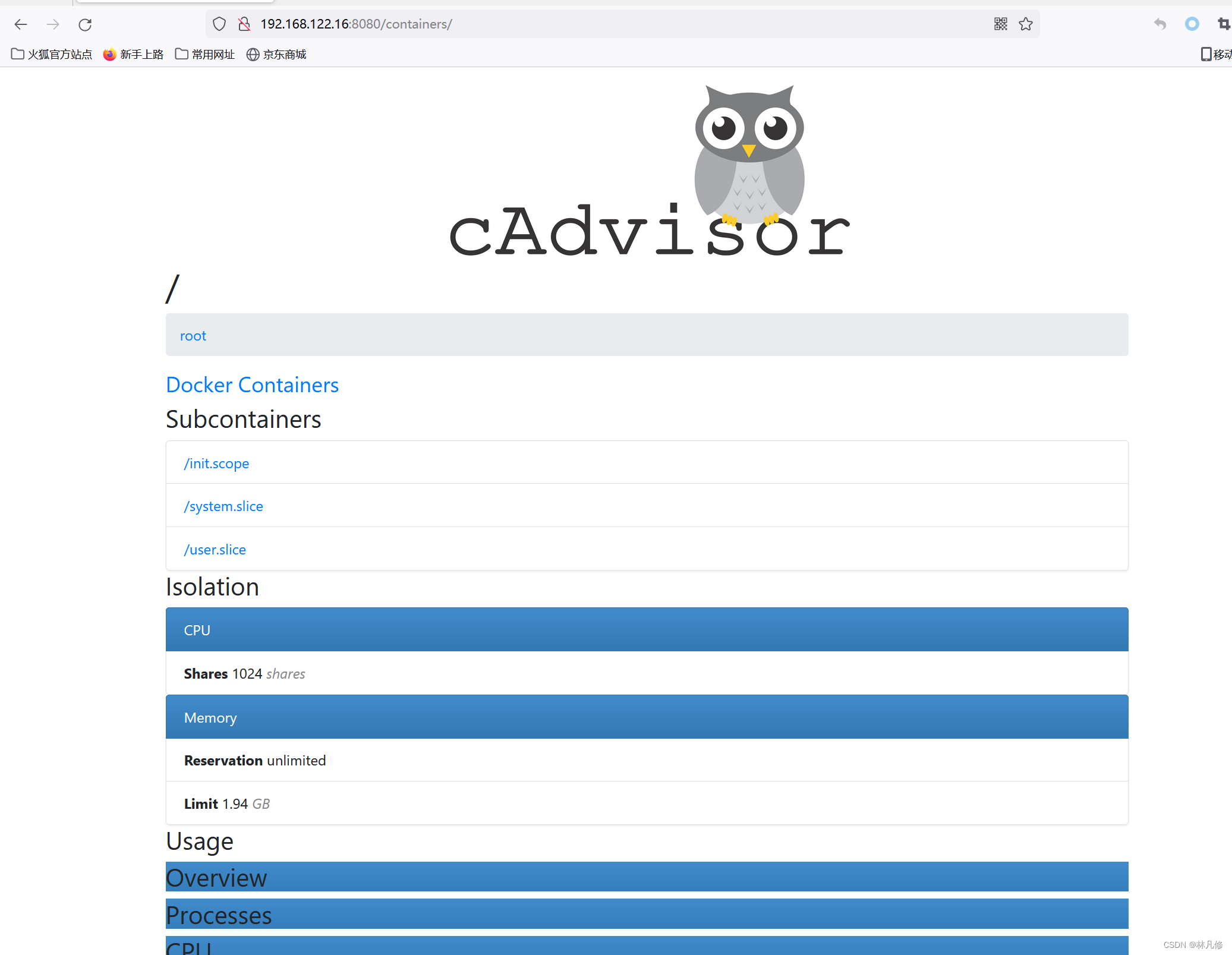The height and width of the screenshot is (955, 1232).
Task: Navigate to the root container link
Action: pos(193,335)
